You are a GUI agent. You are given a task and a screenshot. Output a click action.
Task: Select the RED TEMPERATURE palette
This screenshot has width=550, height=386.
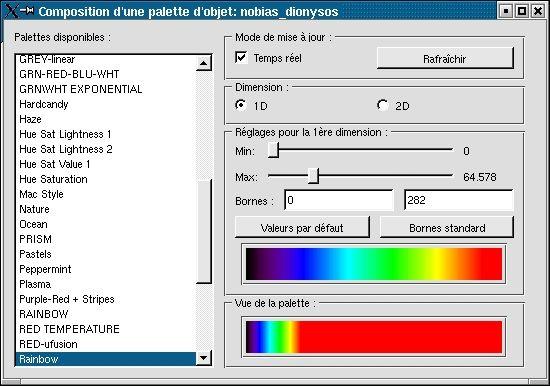click(69, 329)
